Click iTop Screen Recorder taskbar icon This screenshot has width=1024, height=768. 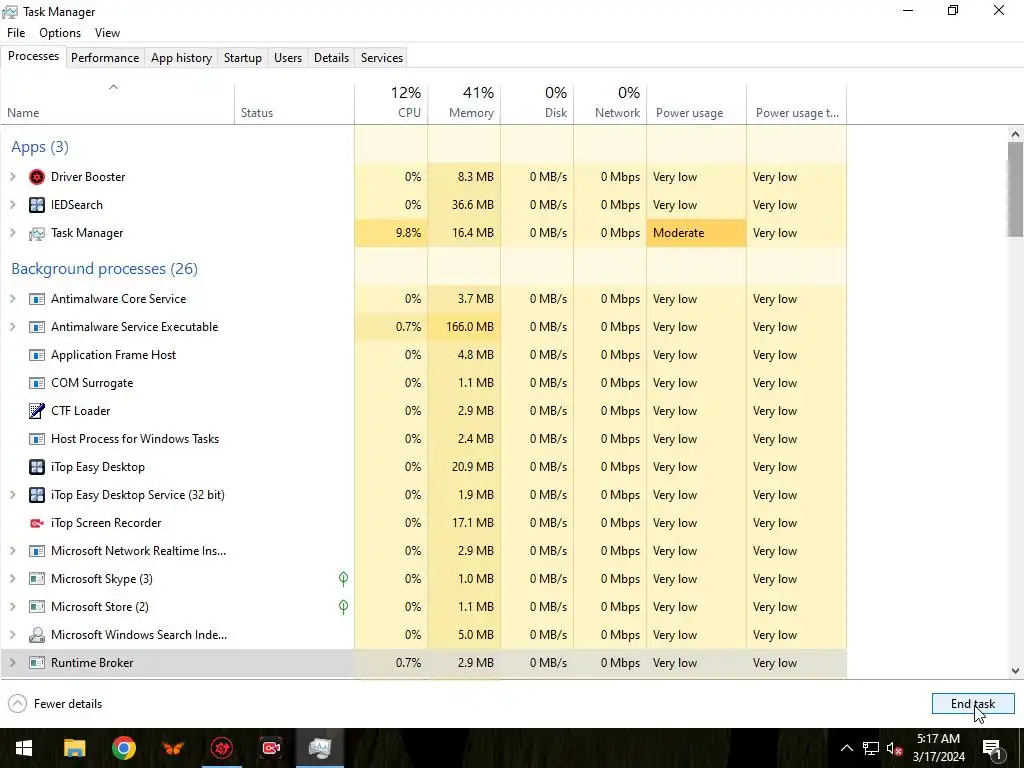(271, 748)
